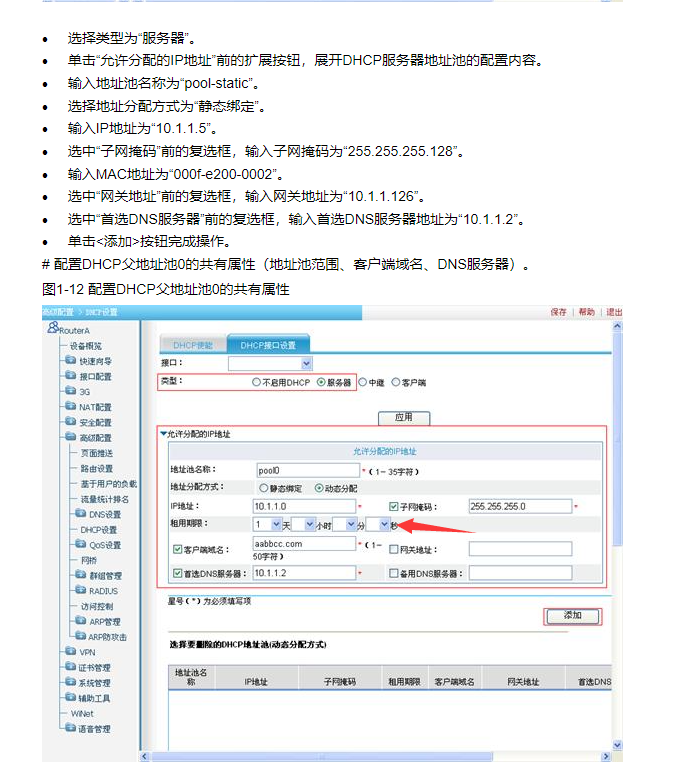
Task: Select the 客户端 type radio button
Action: [x=396, y=382]
